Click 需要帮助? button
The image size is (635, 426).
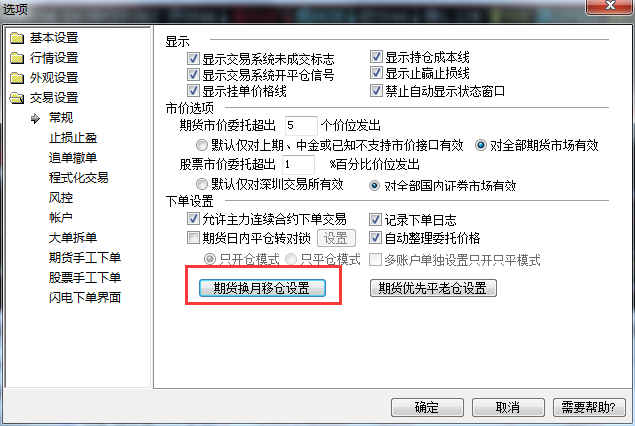pyautogui.click(x=589, y=407)
